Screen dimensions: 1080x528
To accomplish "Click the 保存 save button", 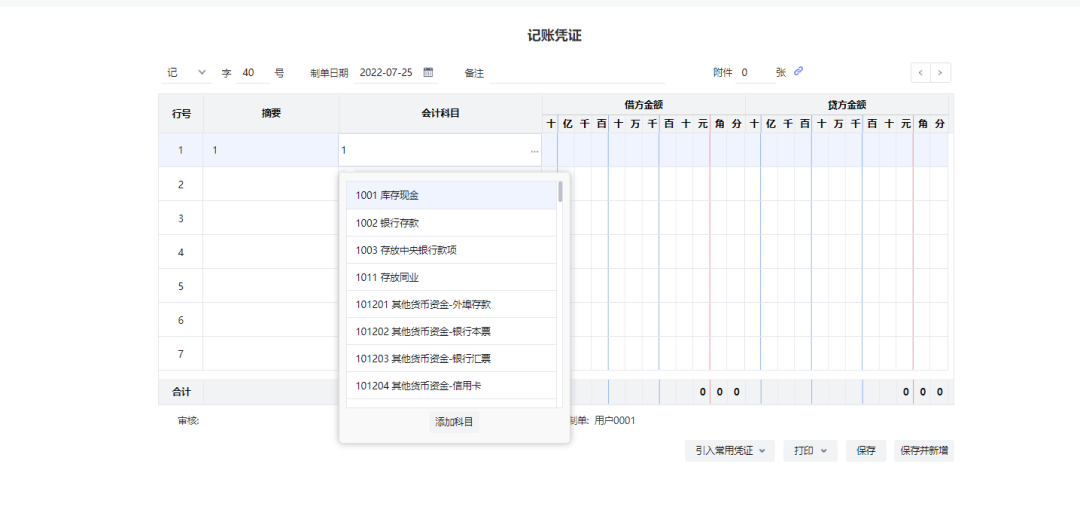I will coord(866,451).
